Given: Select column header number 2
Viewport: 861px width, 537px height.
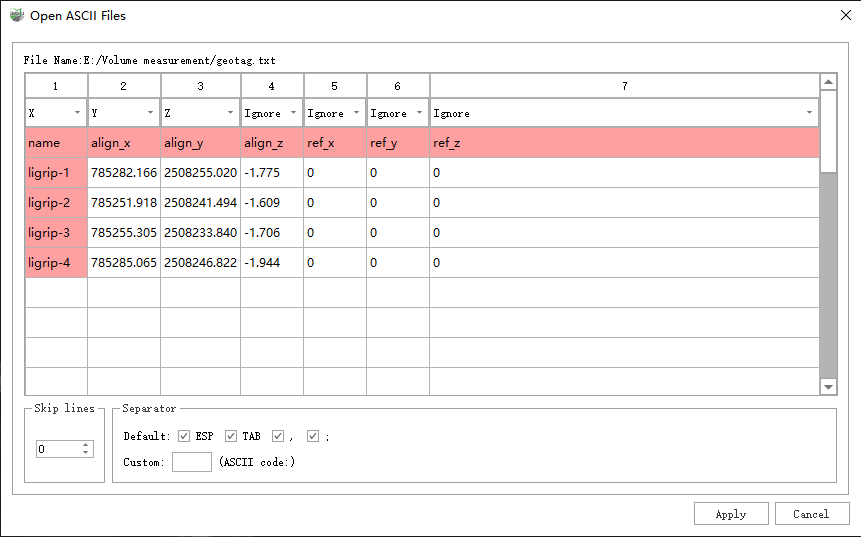Looking at the screenshot, I should [x=124, y=86].
